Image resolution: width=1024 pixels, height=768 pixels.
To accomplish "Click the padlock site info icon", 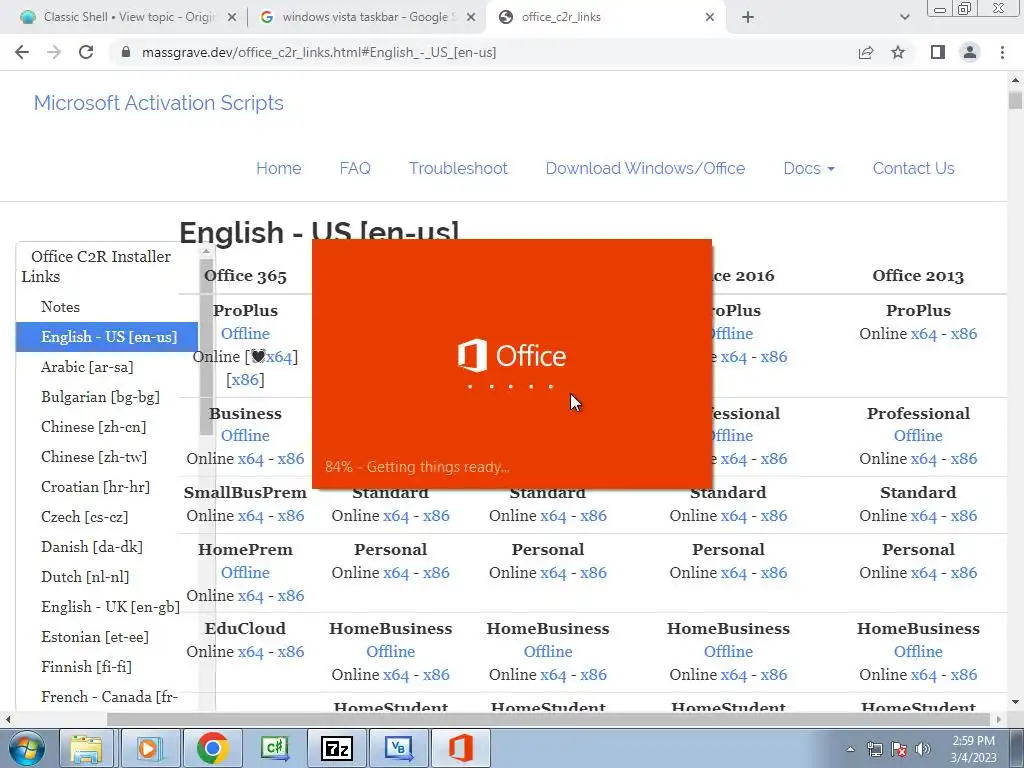I will [127, 52].
